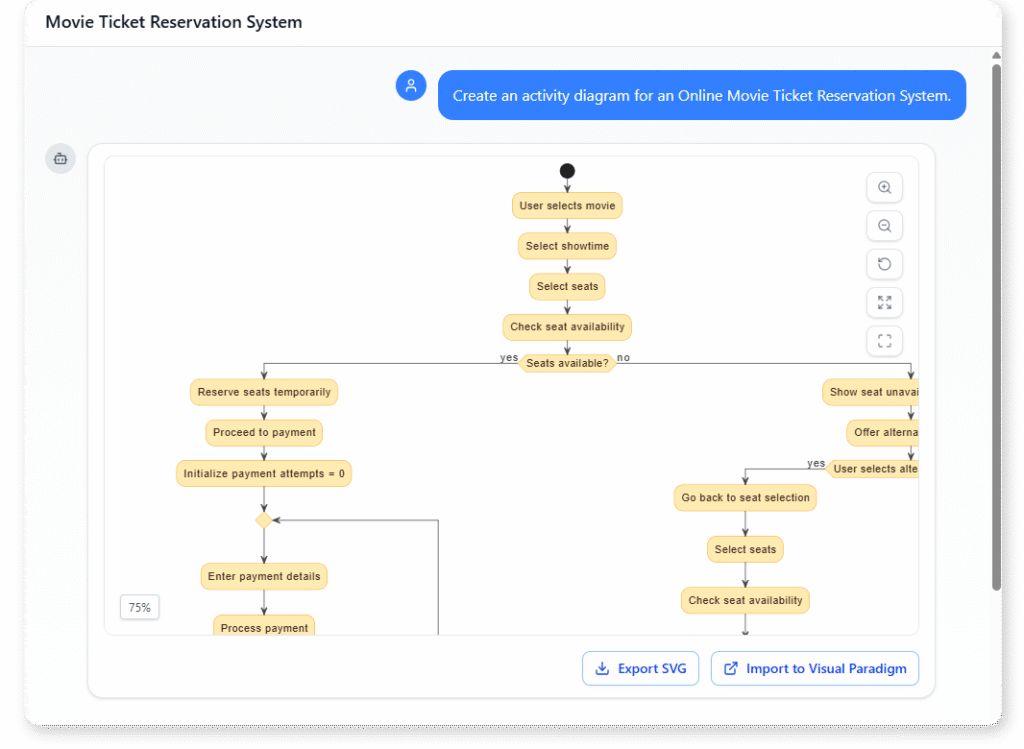The image size is (1024, 749).
Task: Enter fullscreen view of the diagram
Action: (x=884, y=340)
